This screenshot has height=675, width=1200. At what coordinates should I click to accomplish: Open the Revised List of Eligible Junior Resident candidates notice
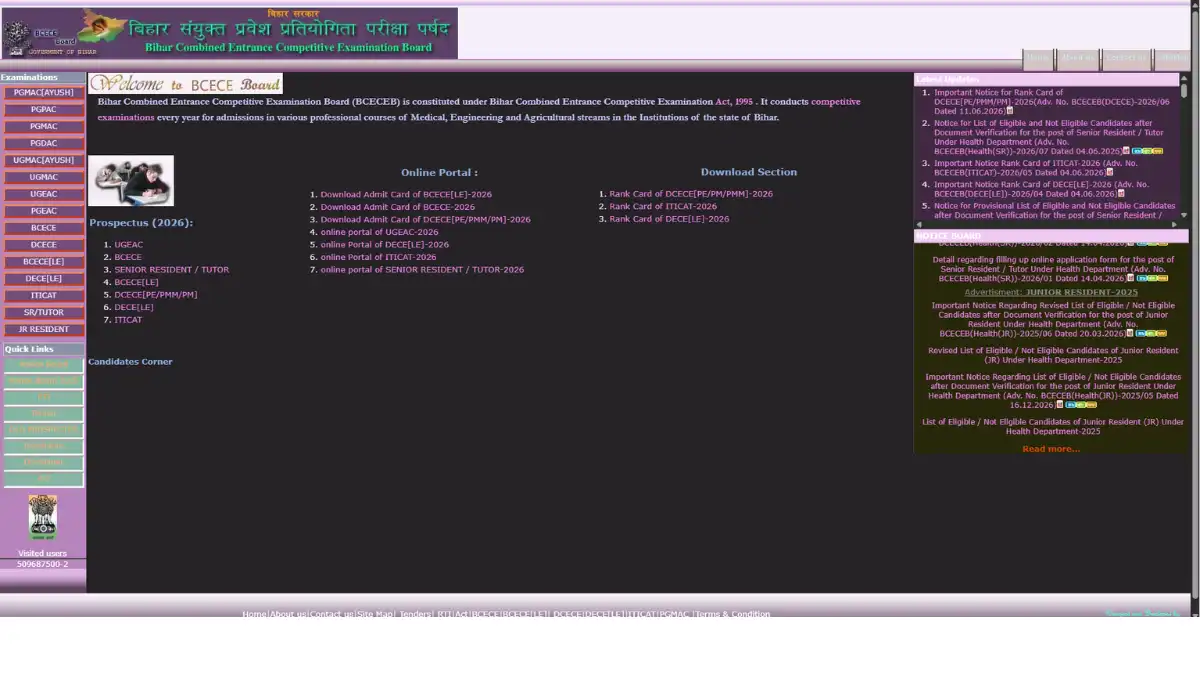coord(1053,355)
